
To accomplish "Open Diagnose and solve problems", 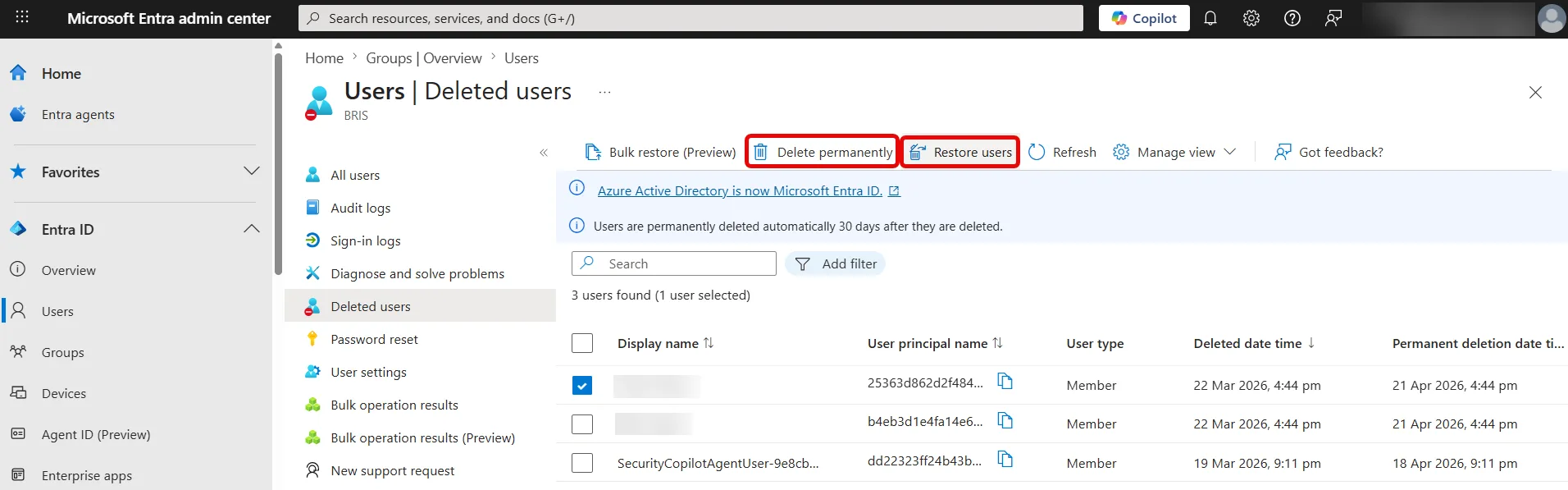I will click(417, 273).
